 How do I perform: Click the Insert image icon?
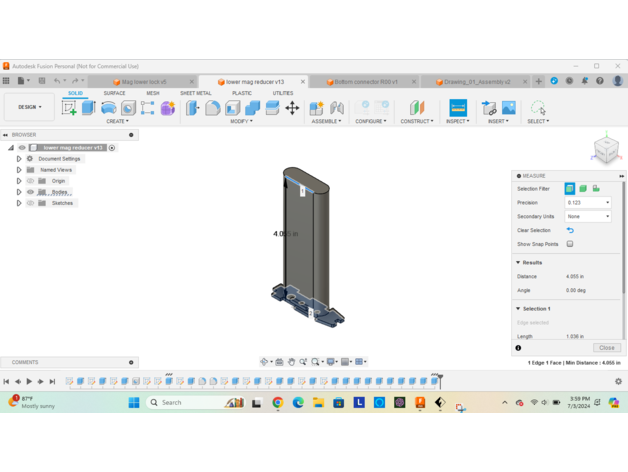pyautogui.click(x=509, y=108)
